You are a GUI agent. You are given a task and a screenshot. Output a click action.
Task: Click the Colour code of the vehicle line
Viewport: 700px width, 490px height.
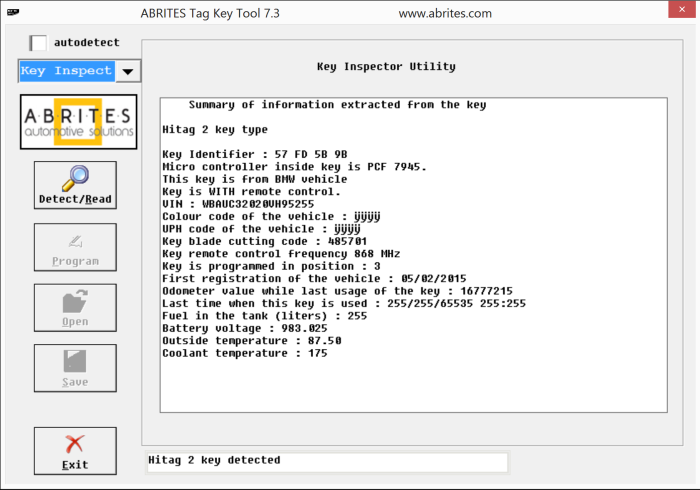[x=271, y=217]
